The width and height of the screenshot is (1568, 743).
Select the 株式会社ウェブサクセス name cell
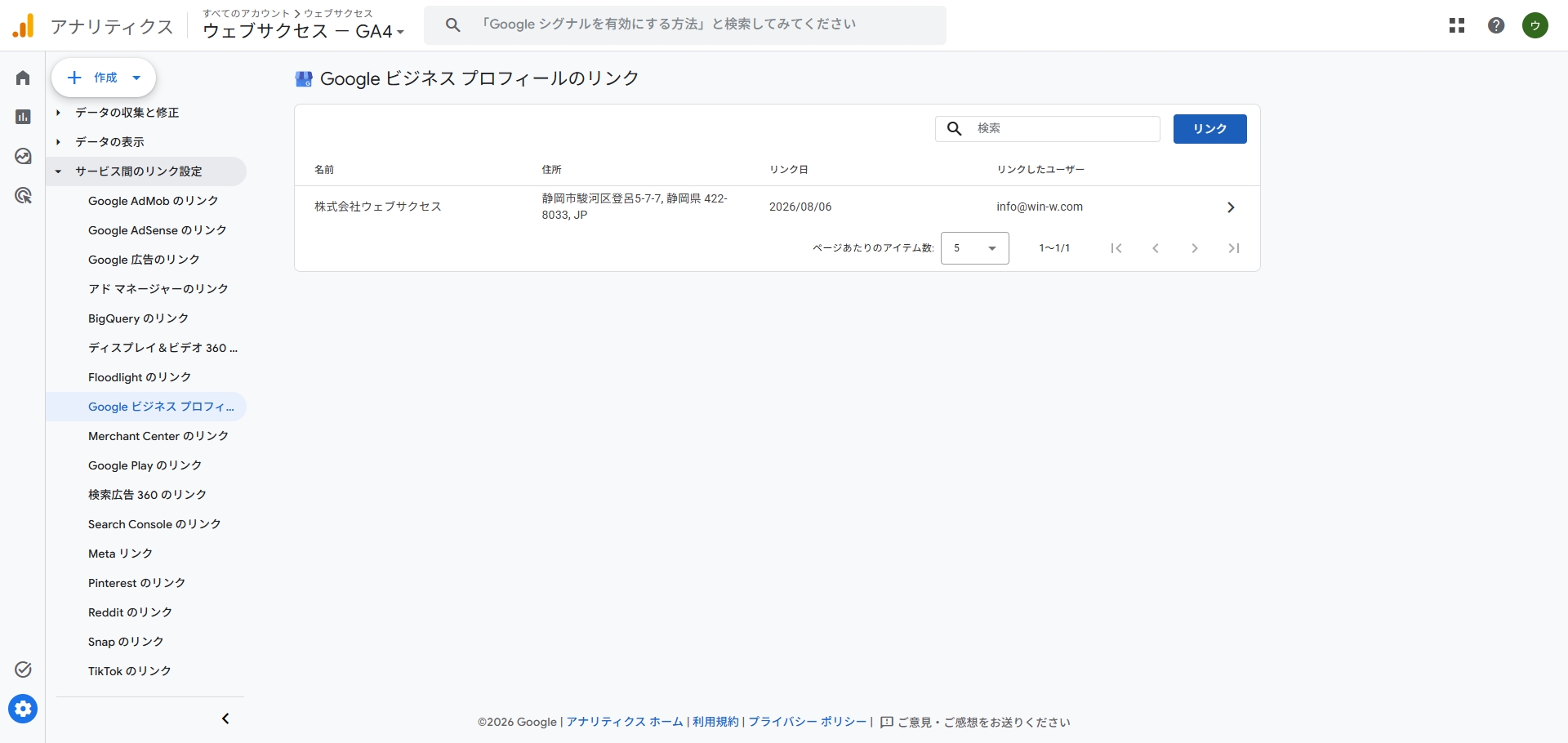click(x=378, y=207)
